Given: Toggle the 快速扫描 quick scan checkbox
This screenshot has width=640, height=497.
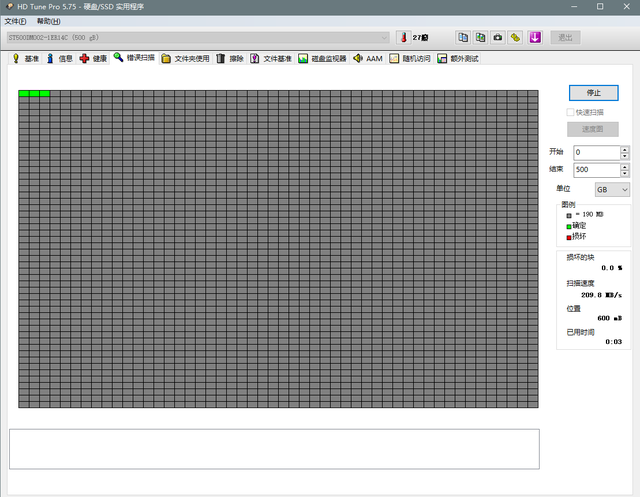Looking at the screenshot, I should click(570, 112).
